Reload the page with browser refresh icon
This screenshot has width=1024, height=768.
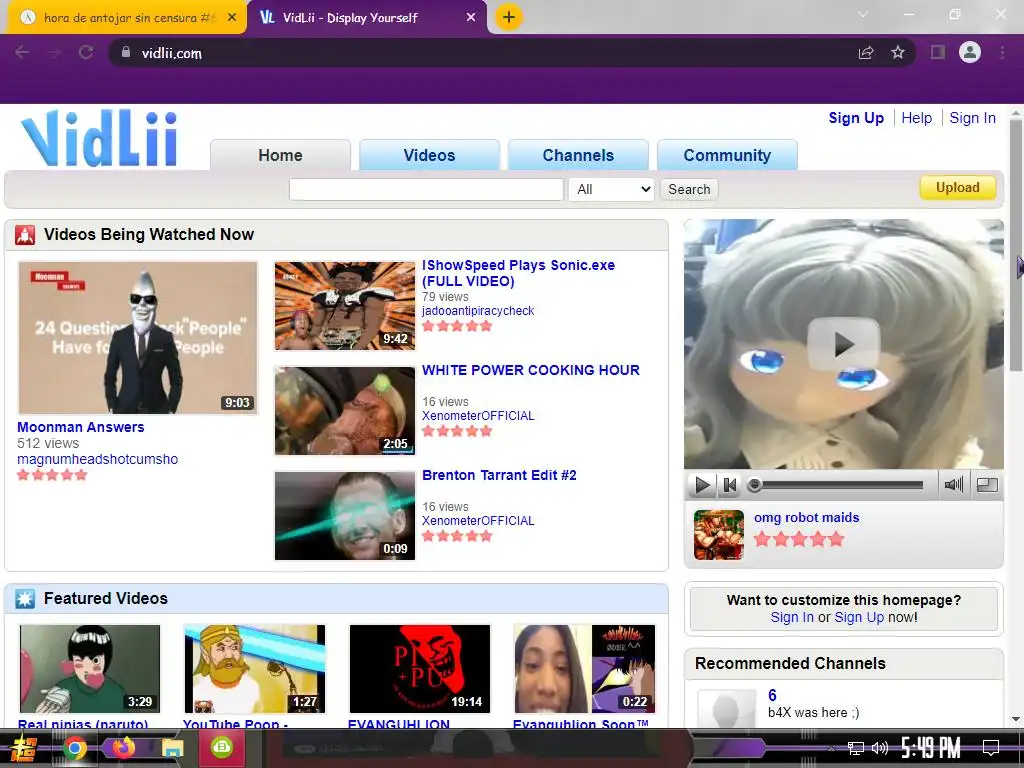point(86,52)
